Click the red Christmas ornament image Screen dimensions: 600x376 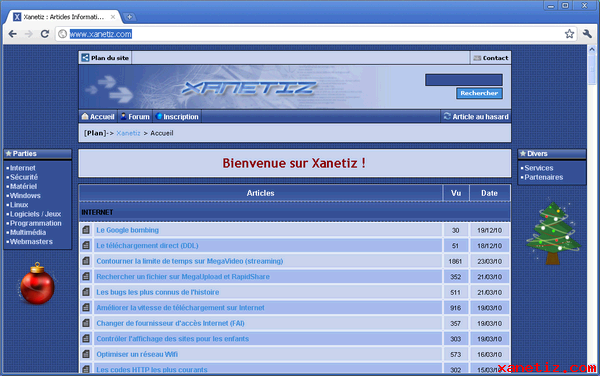click(x=37, y=283)
